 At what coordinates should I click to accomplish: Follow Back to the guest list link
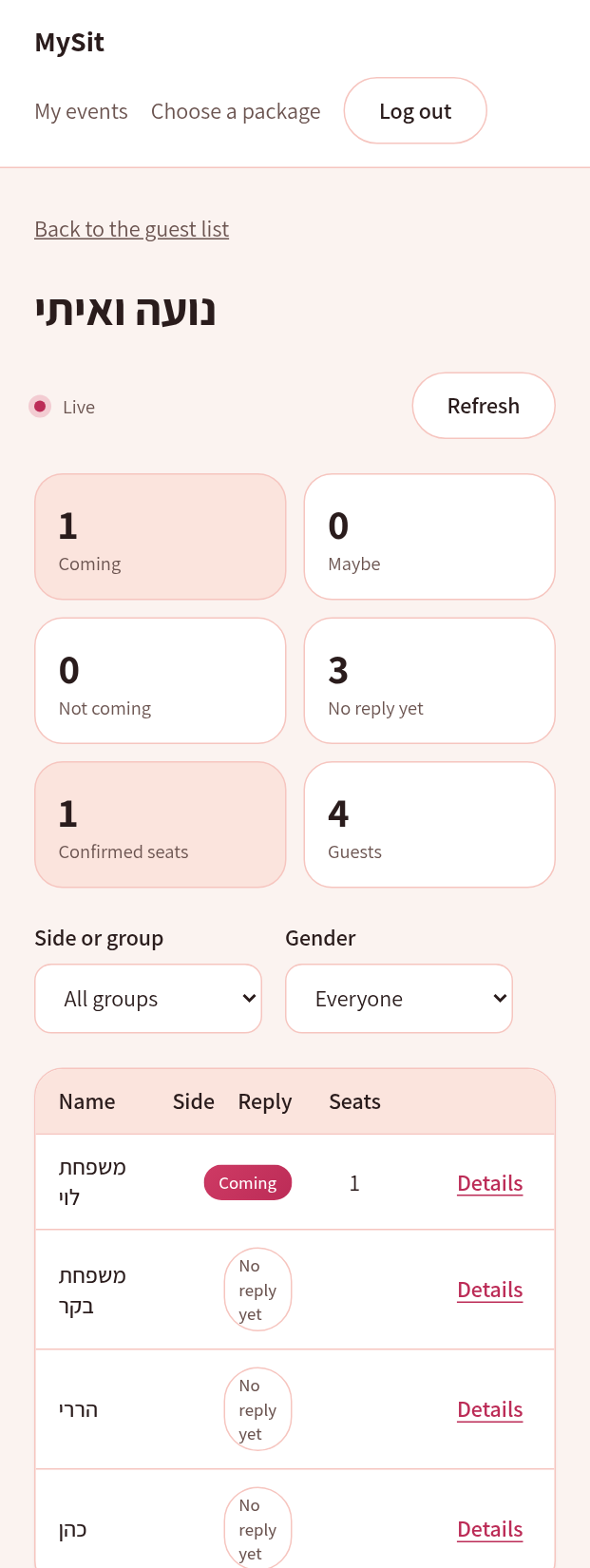pos(131,229)
